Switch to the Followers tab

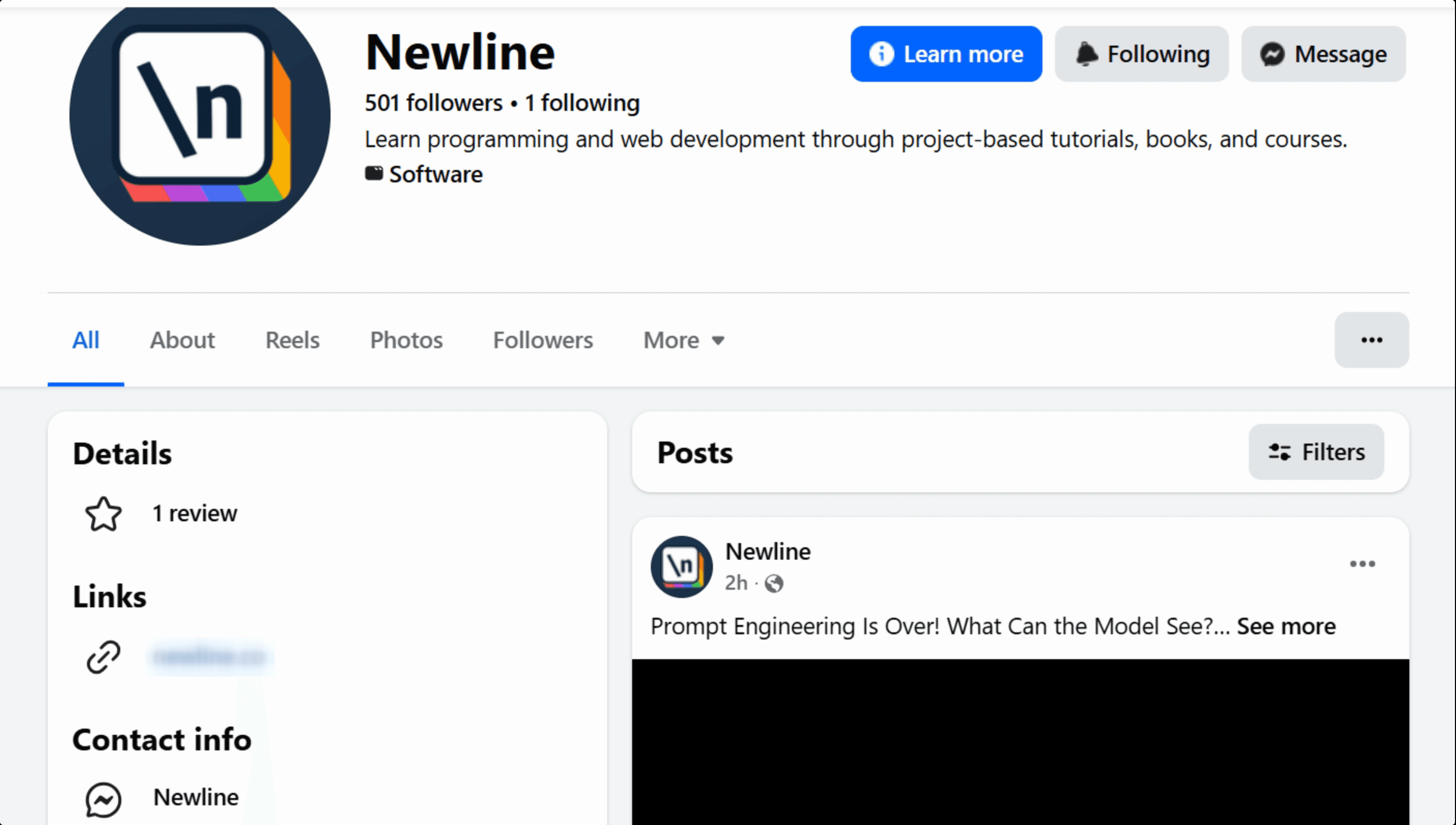[543, 340]
